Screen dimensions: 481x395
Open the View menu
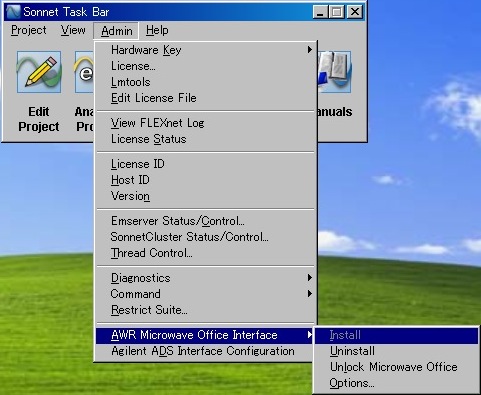(x=73, y=30)
